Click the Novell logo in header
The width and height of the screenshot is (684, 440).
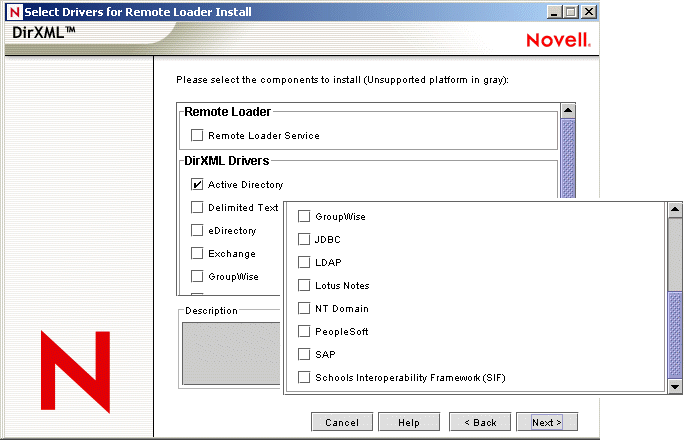point(558,41)
